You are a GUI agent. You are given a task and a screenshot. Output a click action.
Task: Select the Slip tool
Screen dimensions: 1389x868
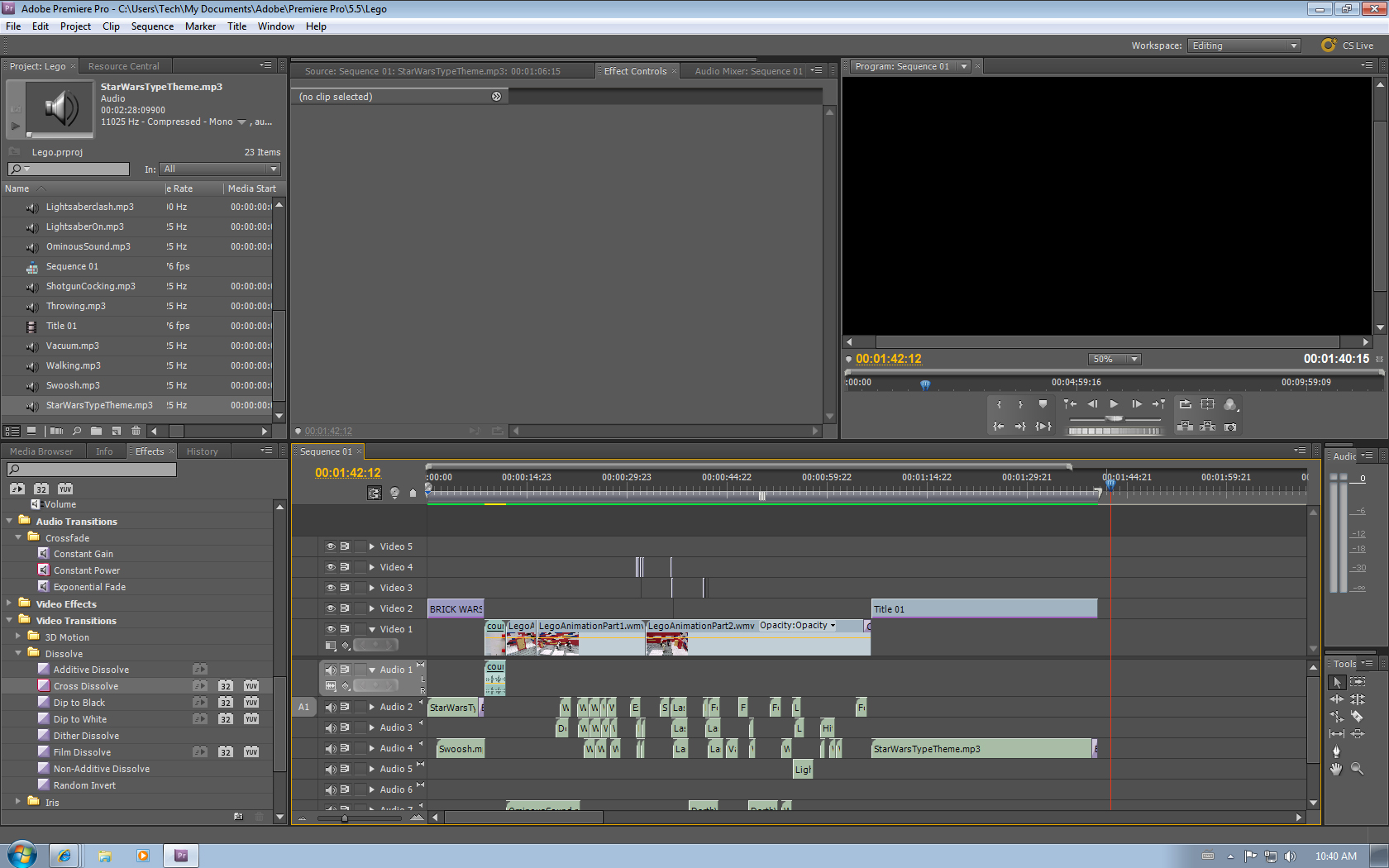click(x=1337, y=734)
